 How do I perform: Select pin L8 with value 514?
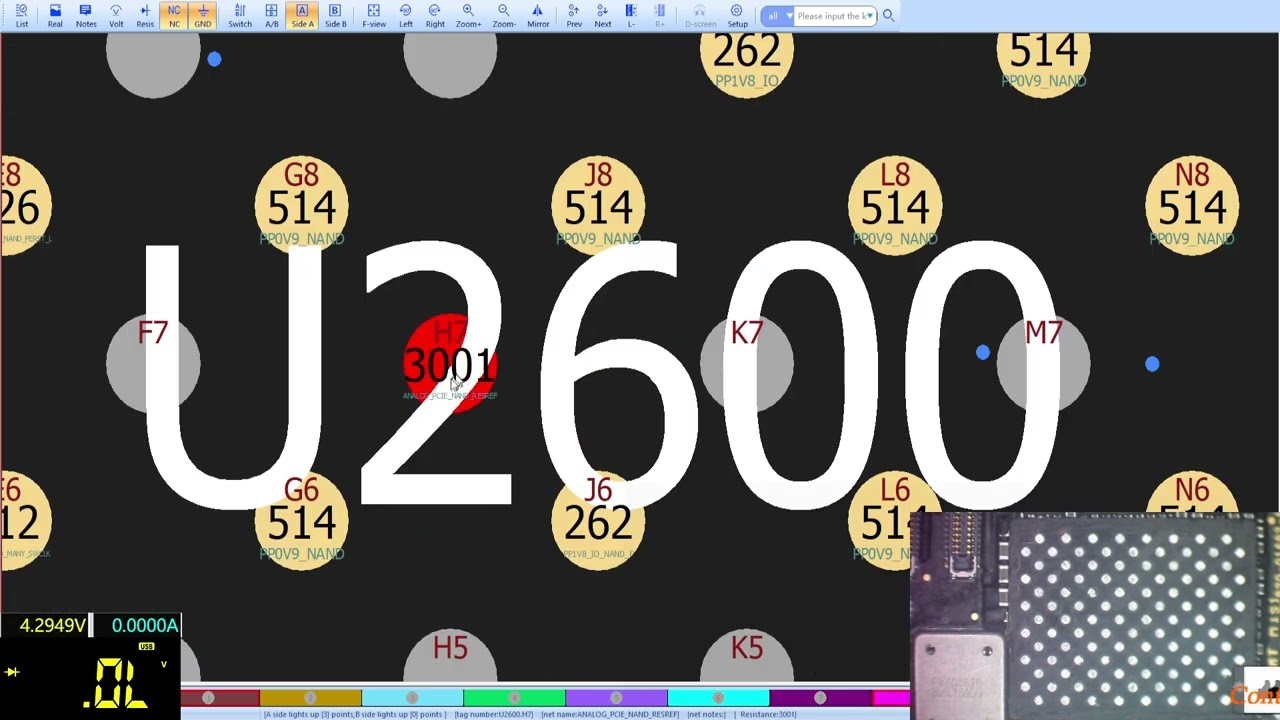(895, 205)
